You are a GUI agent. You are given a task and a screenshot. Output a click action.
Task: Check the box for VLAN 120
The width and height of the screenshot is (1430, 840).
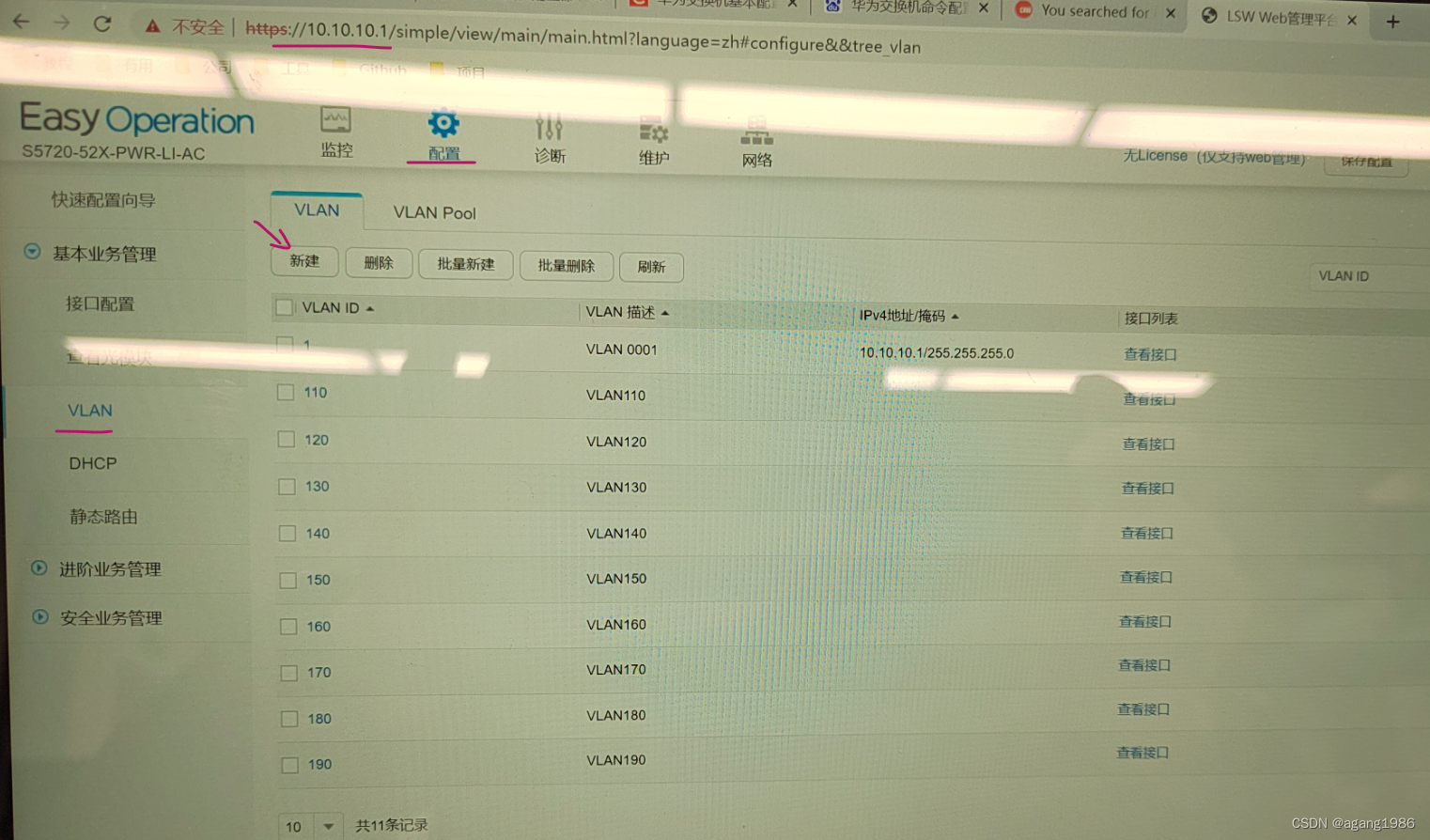pyautogui.click(x=287, y=439)
